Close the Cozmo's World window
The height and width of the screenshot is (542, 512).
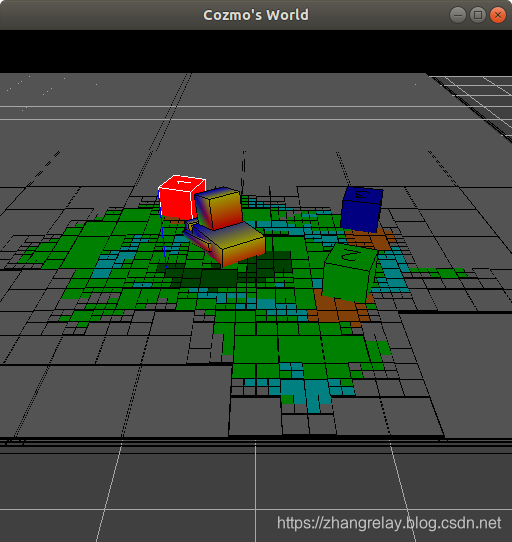click(x=498, y=15)
